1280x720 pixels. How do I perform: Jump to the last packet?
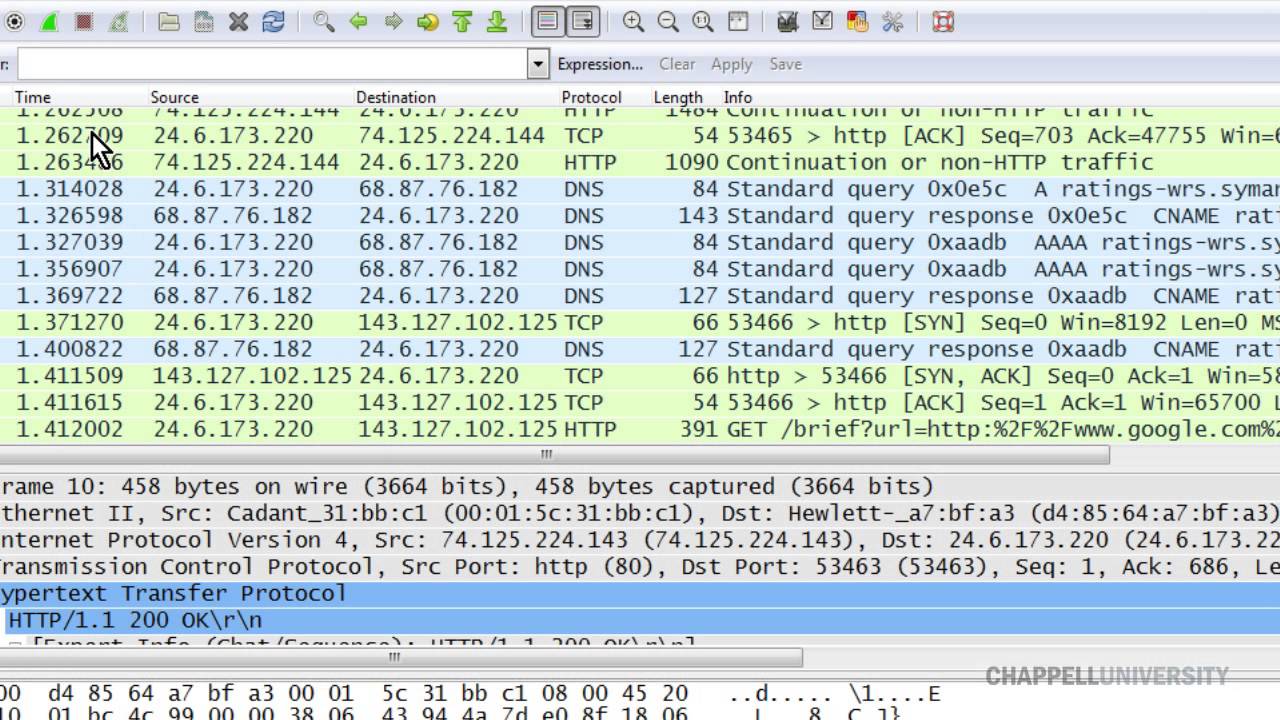click(497, 21)
